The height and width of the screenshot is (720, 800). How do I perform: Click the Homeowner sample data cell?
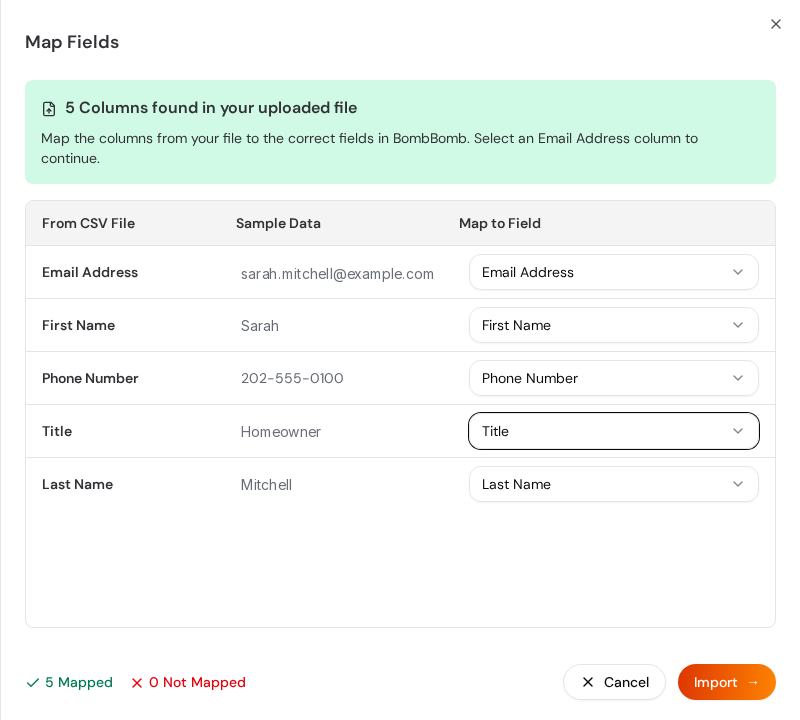[281, 432]
